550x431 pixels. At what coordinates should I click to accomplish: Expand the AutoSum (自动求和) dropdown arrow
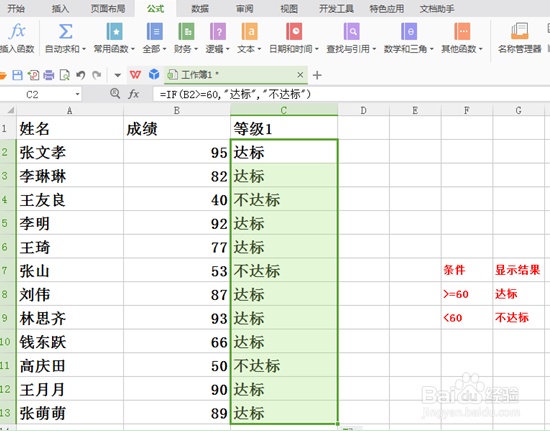[84, 49]
